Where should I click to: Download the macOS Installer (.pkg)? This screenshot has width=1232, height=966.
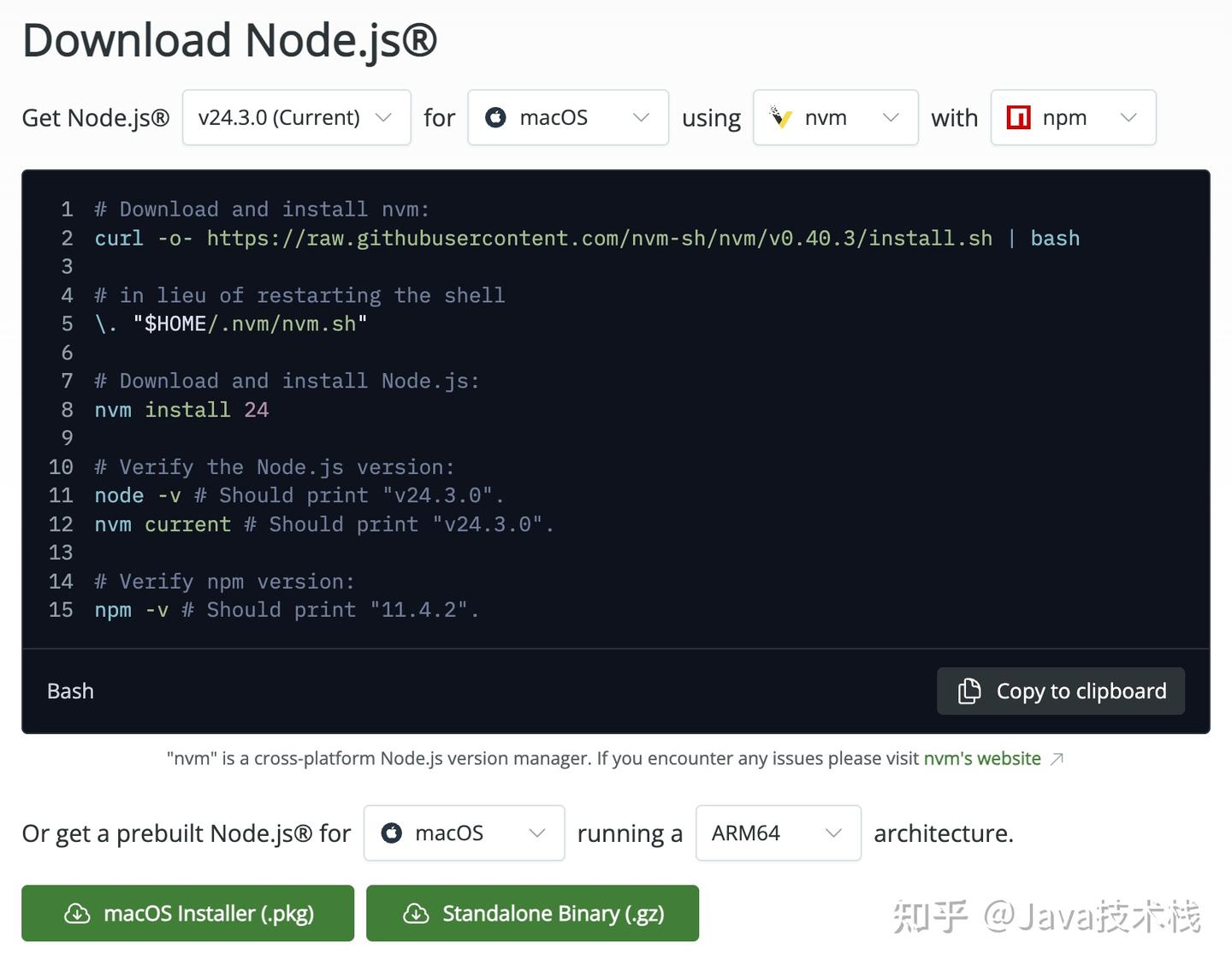[x=187, y=913]
